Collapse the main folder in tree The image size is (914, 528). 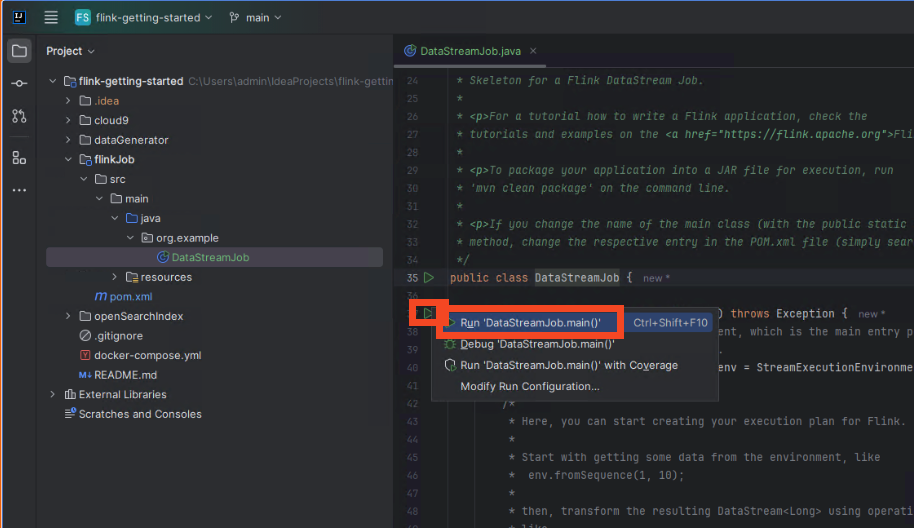(100, 199)
